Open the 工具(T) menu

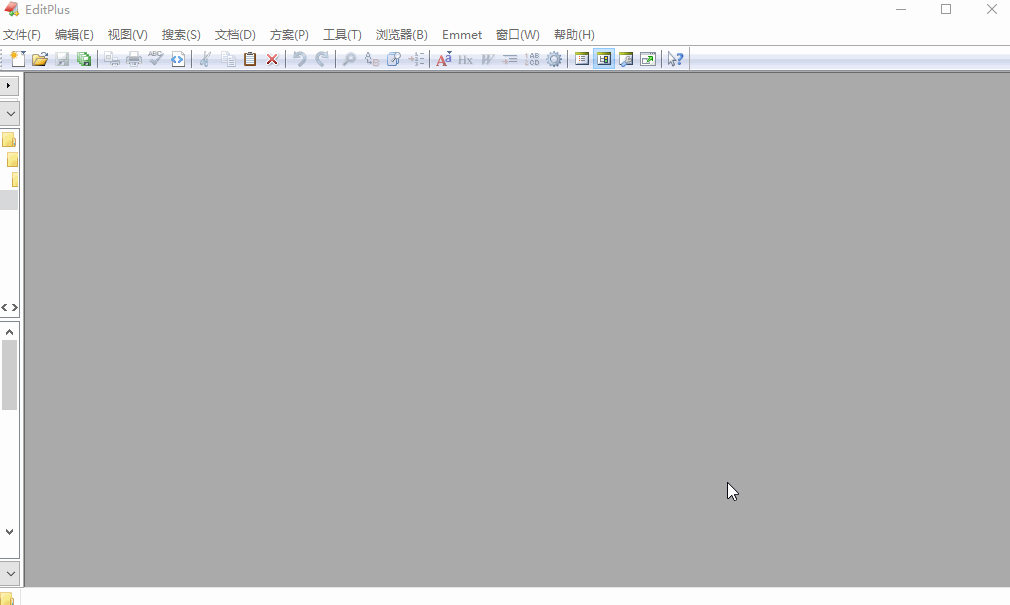(342, 35)
